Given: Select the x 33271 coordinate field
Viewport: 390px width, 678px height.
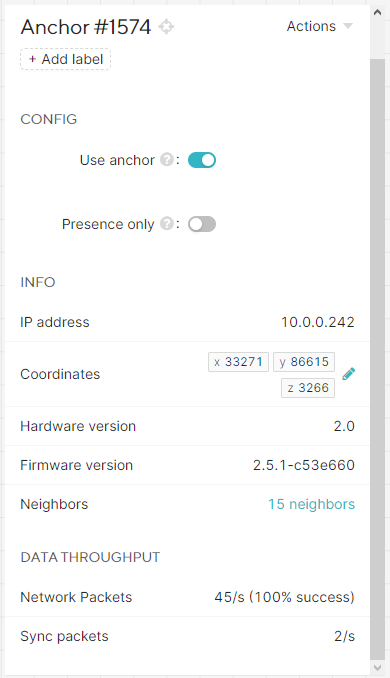Looking at the screenshot, I should pyautogui.click(x=238, y=362).
